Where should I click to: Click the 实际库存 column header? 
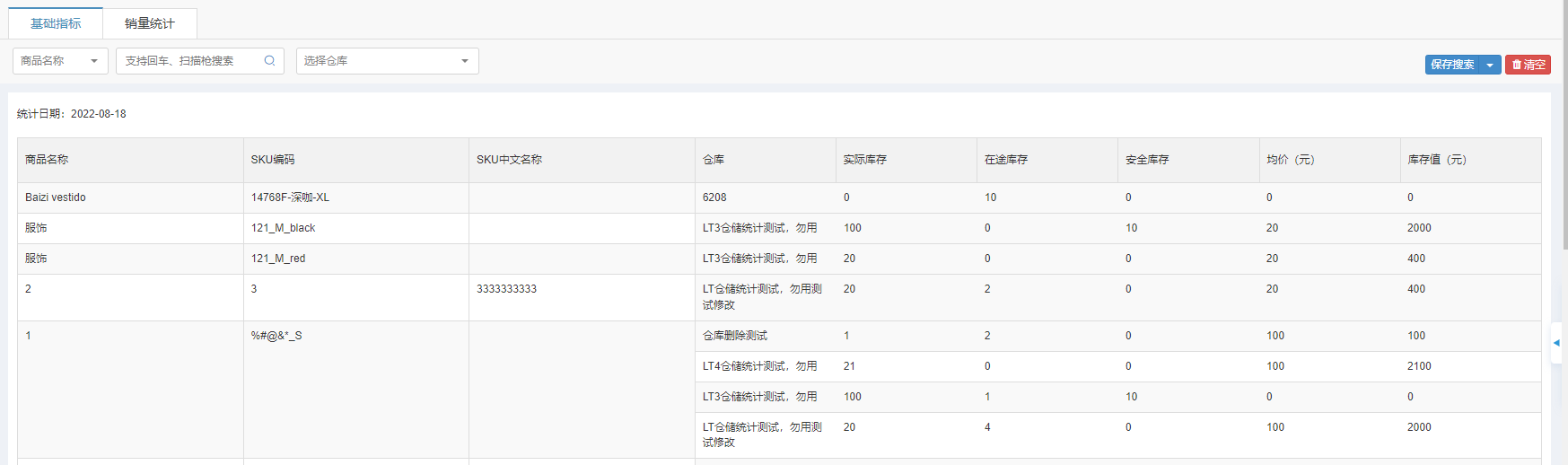tap(864, 160)
